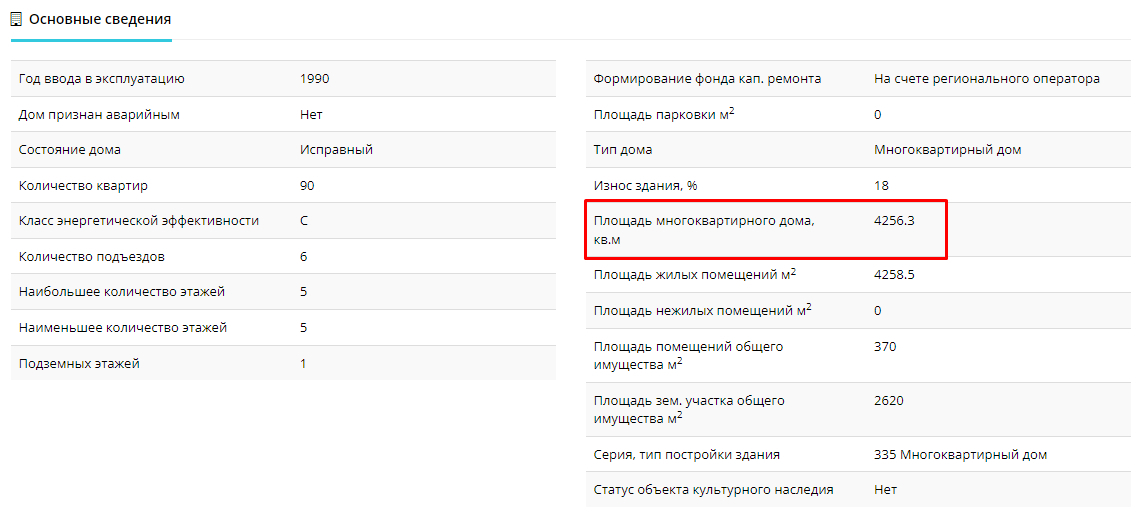Select the Год ввода в эксплуатацию label
Viewport: 1143px width, 521px height.
click(101, 79)
